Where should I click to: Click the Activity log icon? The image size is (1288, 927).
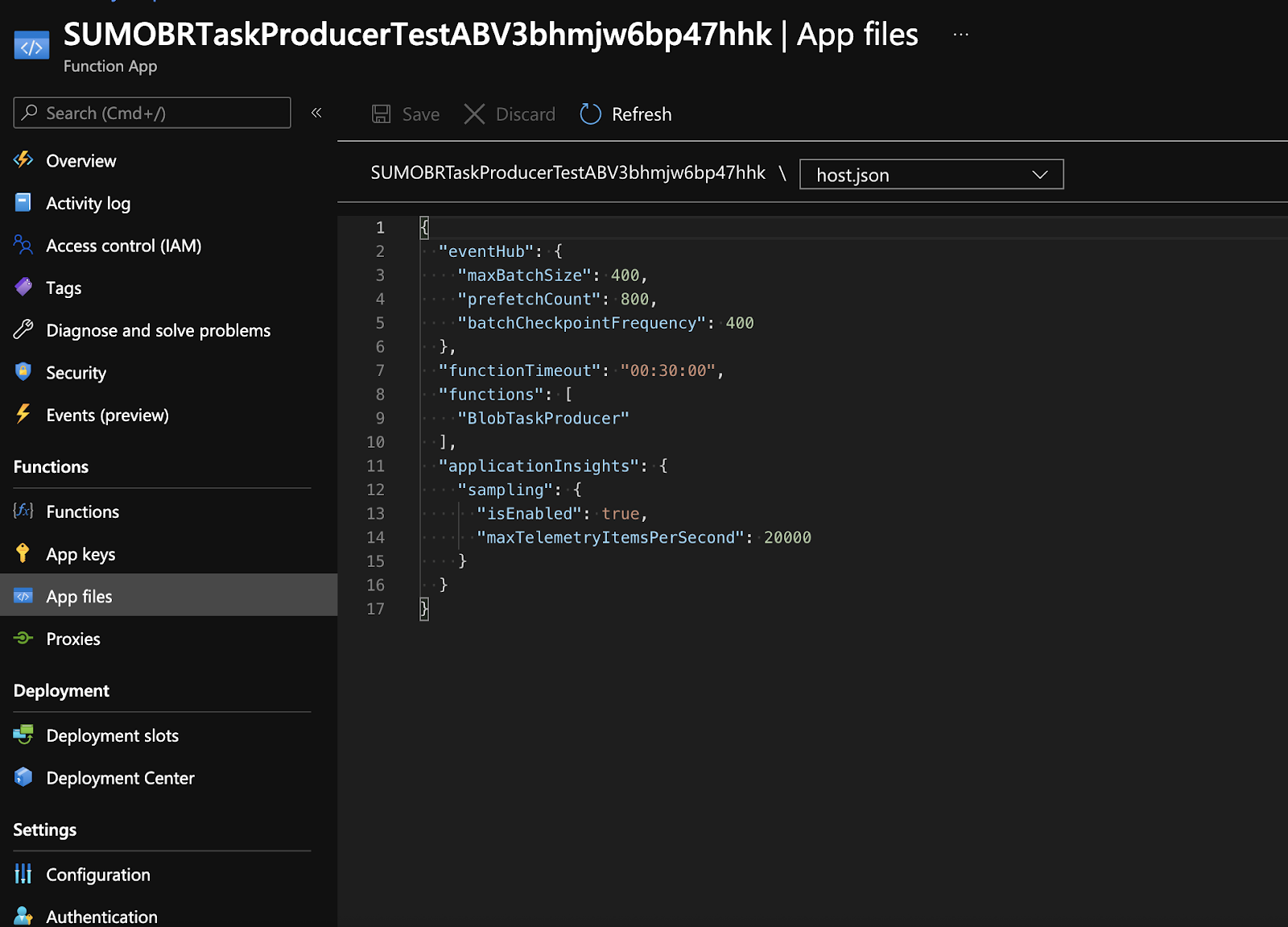(x=23, y=203)
